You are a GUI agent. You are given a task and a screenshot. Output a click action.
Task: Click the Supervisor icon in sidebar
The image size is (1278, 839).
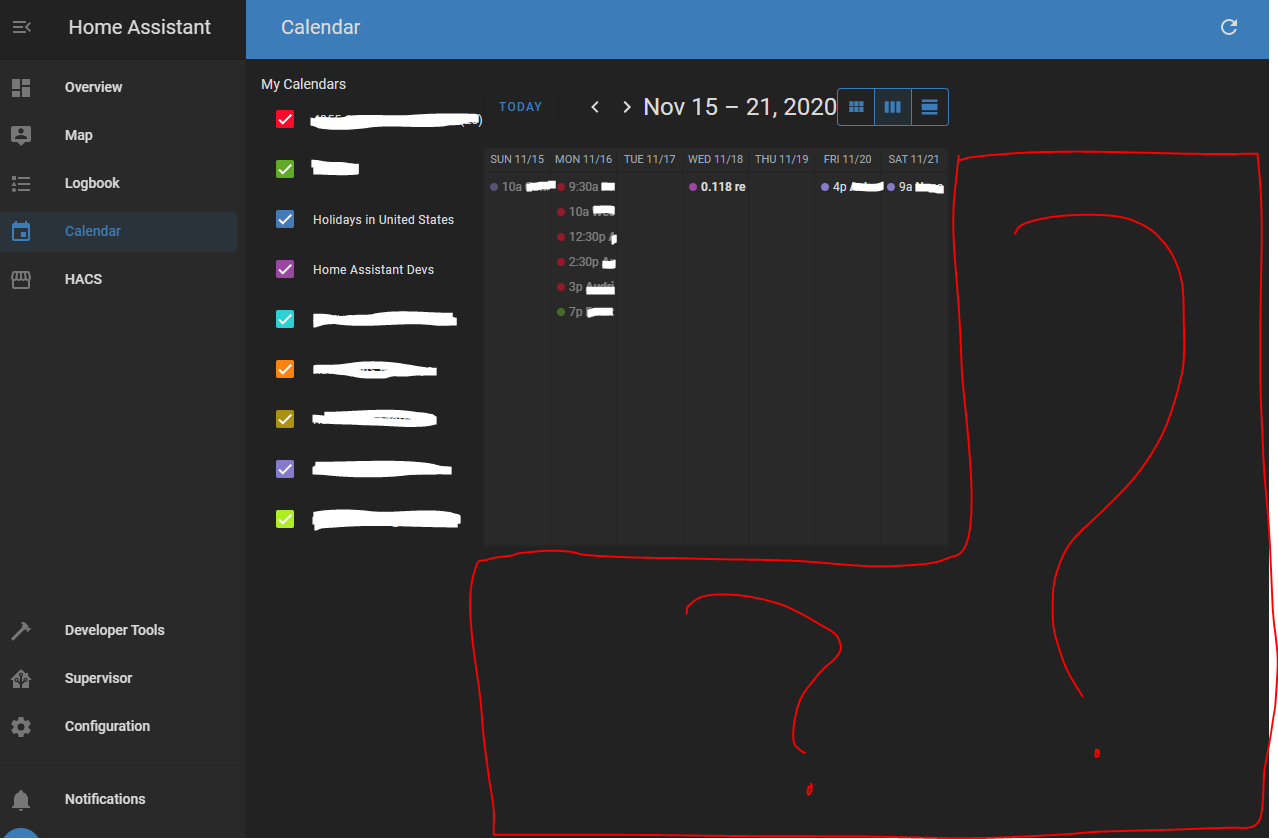(21, 678)
